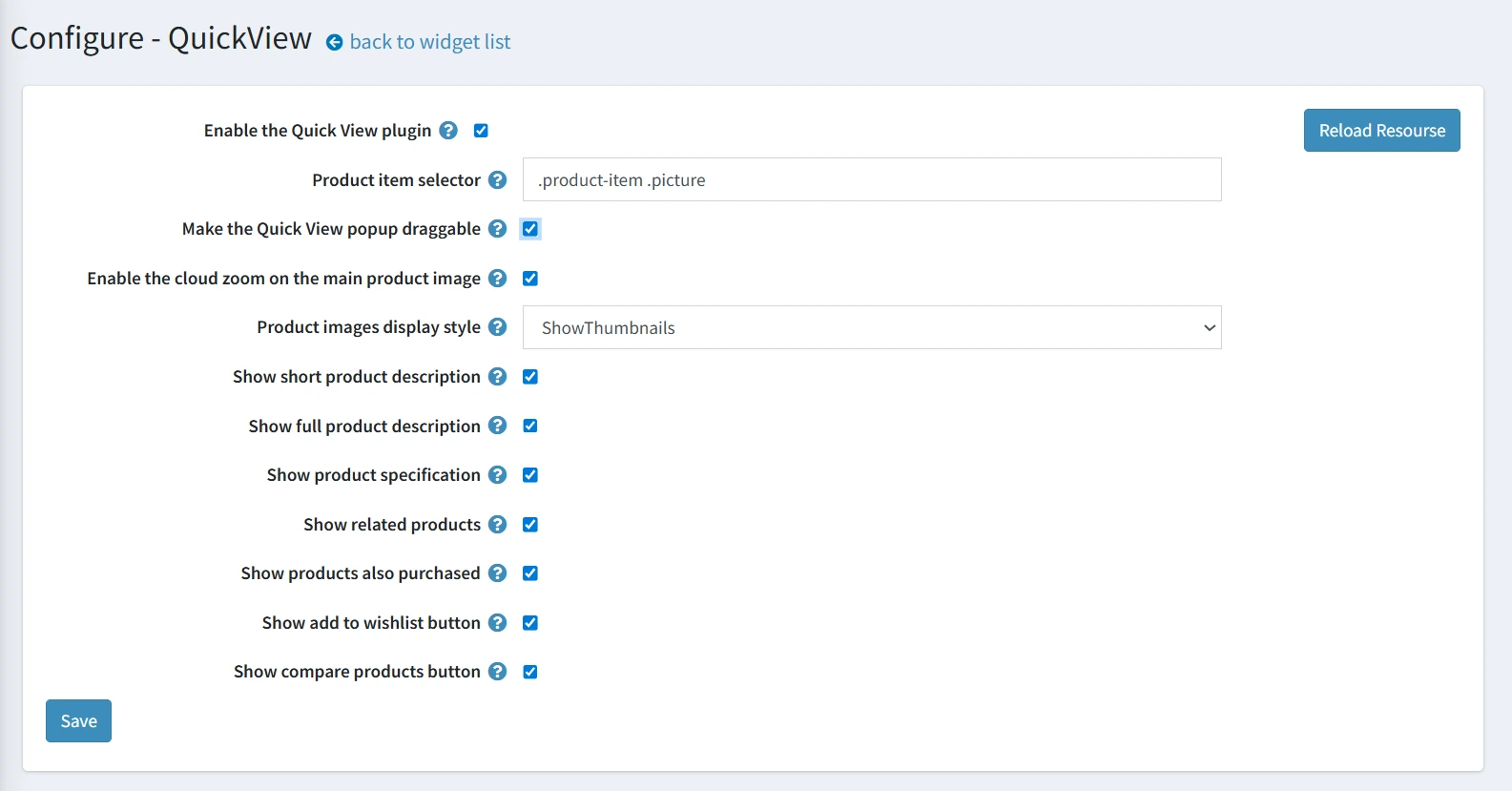The width and height of the screenshot is (1512, 791).
Task: Uncheck Show products also purchased
Action: coord(530,573)
